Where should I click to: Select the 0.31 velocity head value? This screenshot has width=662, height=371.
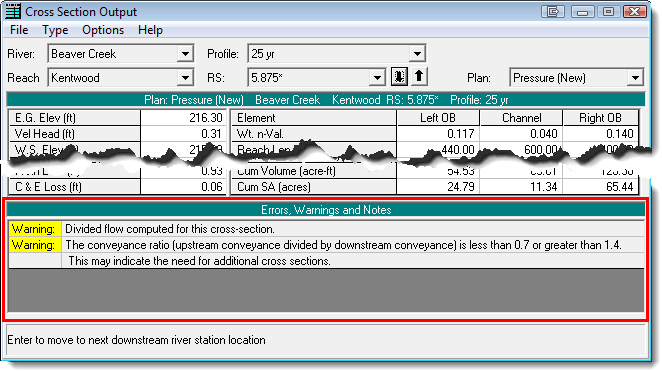[x=184, y=134]
